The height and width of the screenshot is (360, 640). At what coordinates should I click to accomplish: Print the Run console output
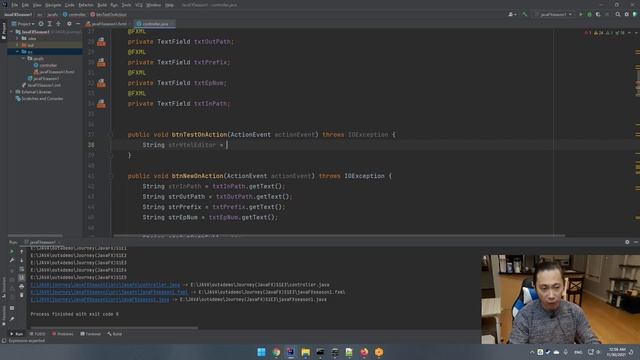22,287
